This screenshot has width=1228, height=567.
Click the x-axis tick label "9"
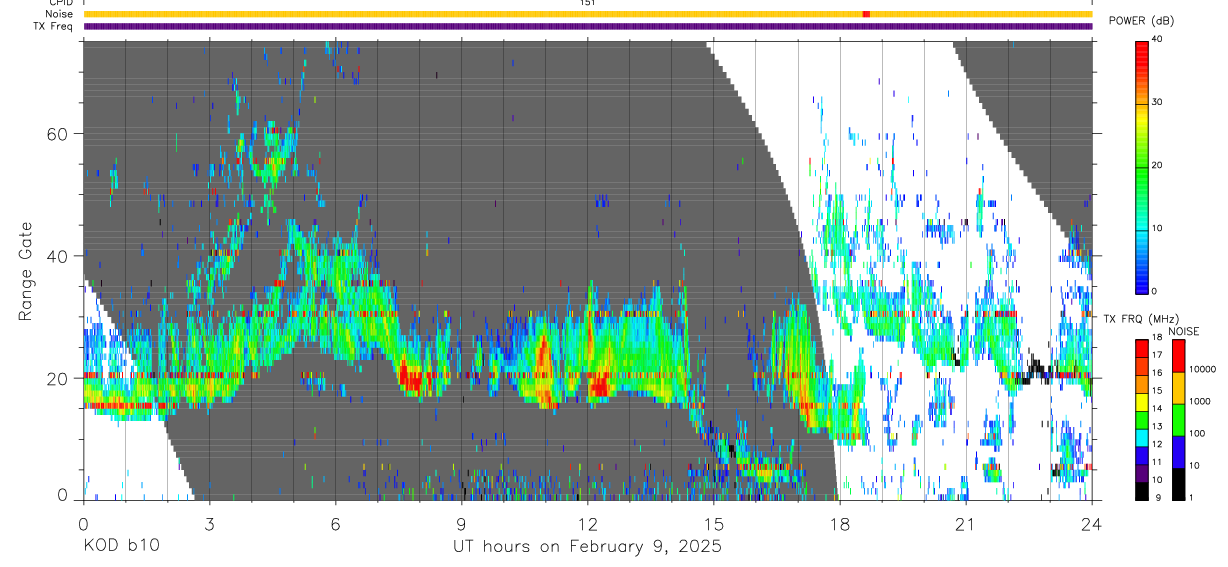pyautogui.click(x=461, y=523)
